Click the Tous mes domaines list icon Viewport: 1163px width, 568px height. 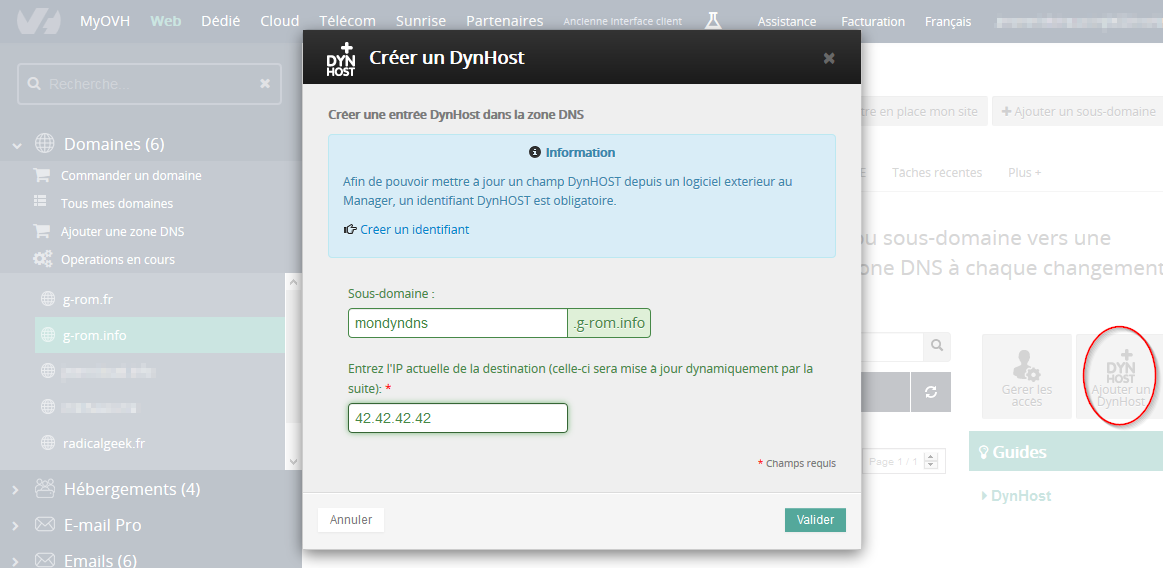(x=40, y=202)
